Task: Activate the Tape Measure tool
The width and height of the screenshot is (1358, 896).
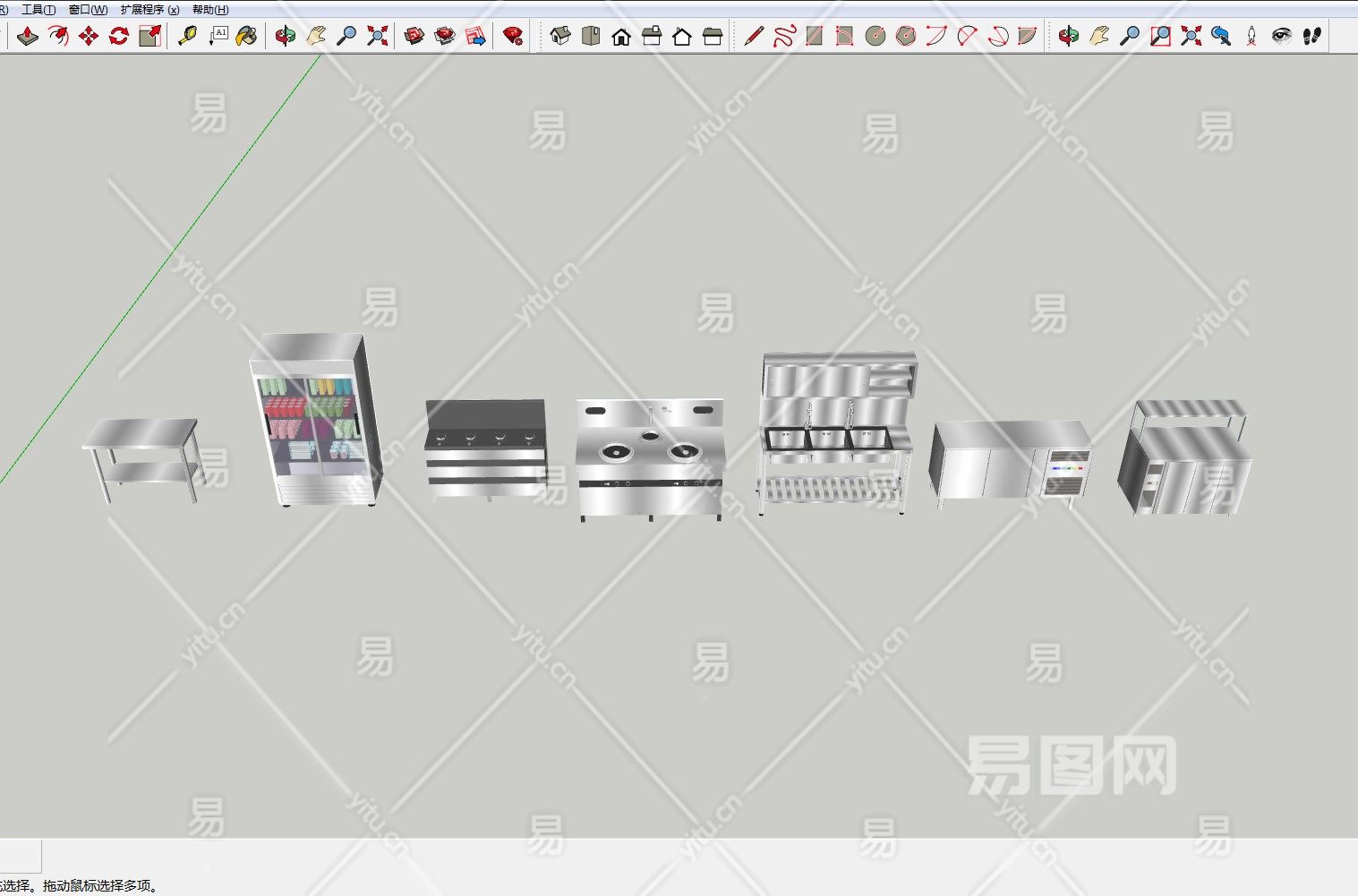Action: 186,36
